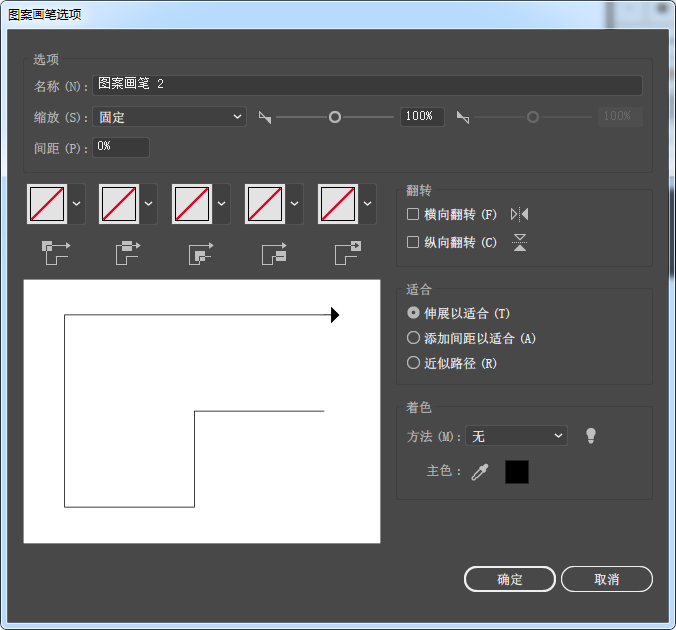This screenshot has width=676, height=630.
Task: Cancel with the 取消 button
Action: (x=607, y=579)
